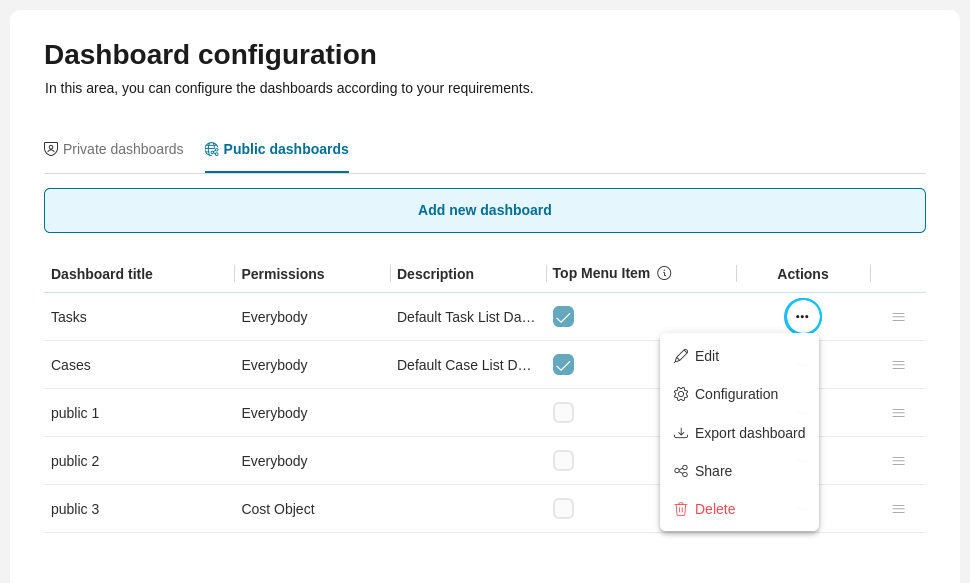Enable Top Menu Item for public 1
This screenshot has width=970, height=583.
pos(563,412)
